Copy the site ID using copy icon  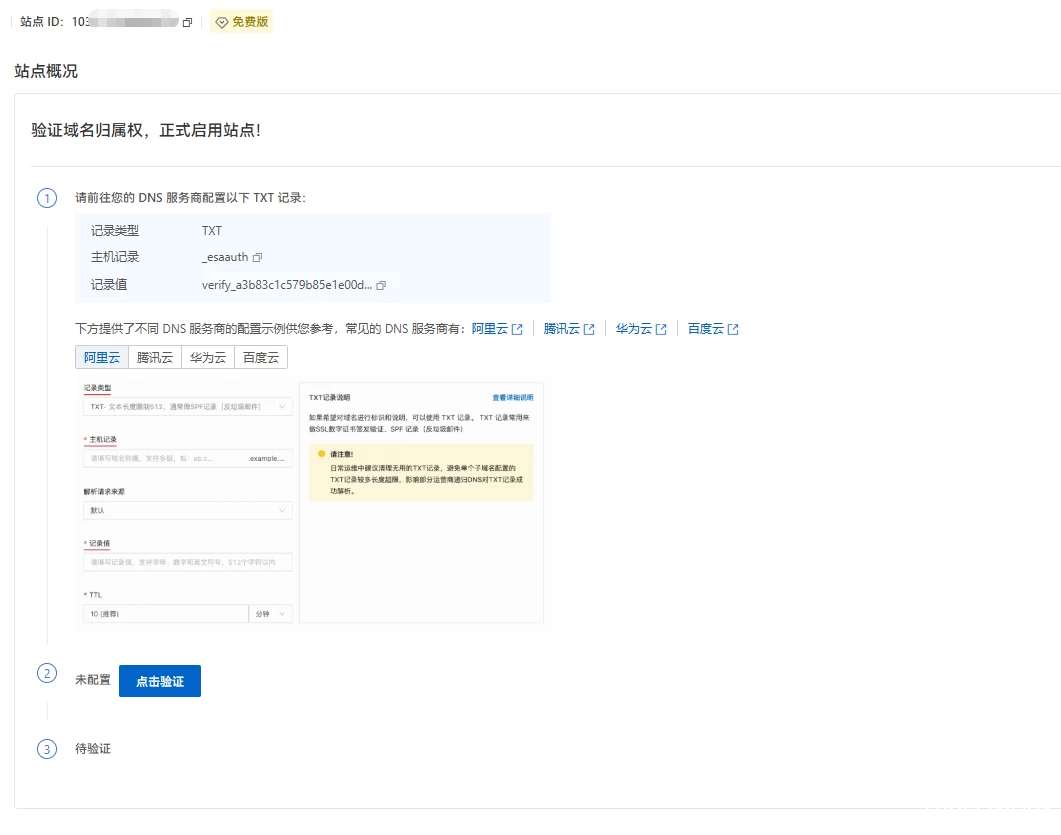(187, 22)
